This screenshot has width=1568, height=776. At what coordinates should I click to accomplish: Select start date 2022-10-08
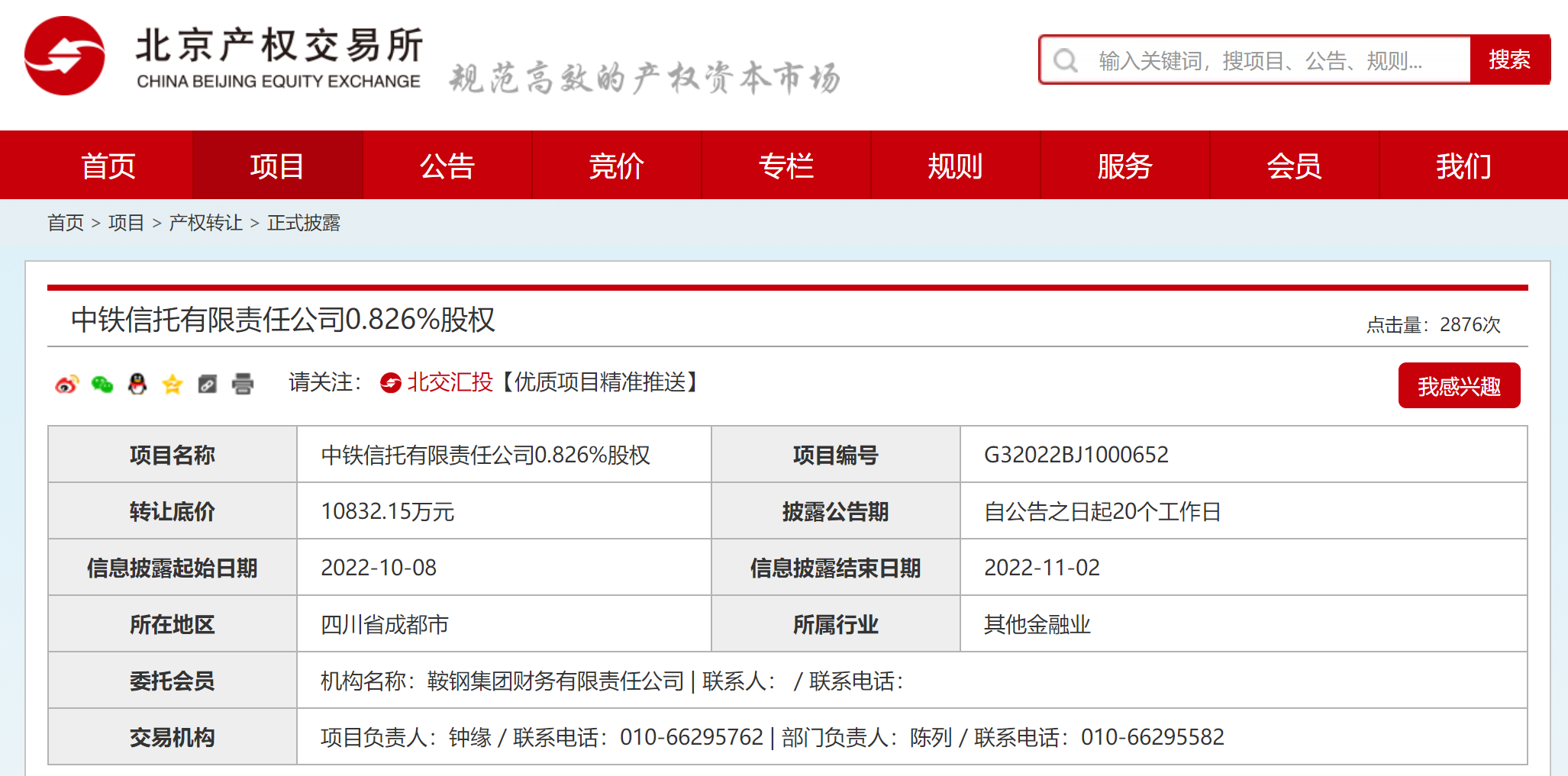tap(379, 568)
